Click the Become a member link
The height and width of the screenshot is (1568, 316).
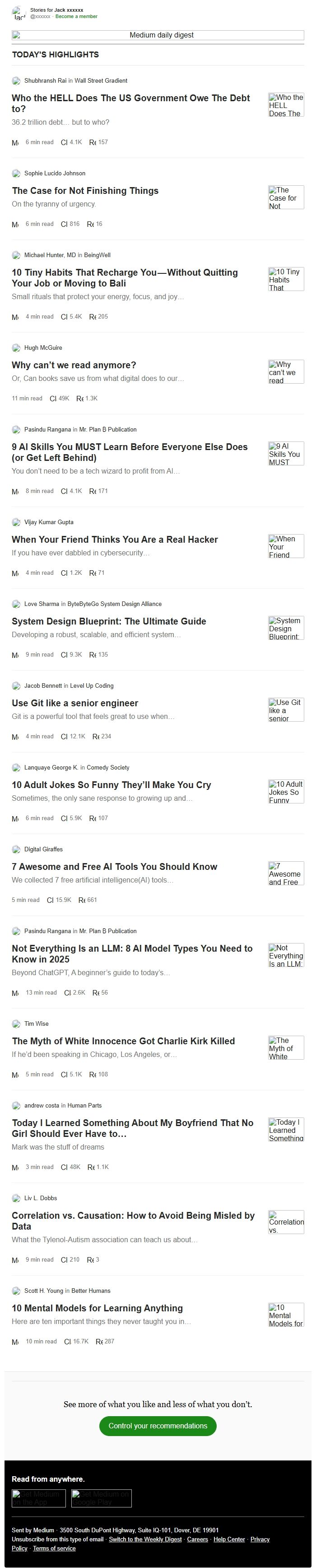[76, 16]
